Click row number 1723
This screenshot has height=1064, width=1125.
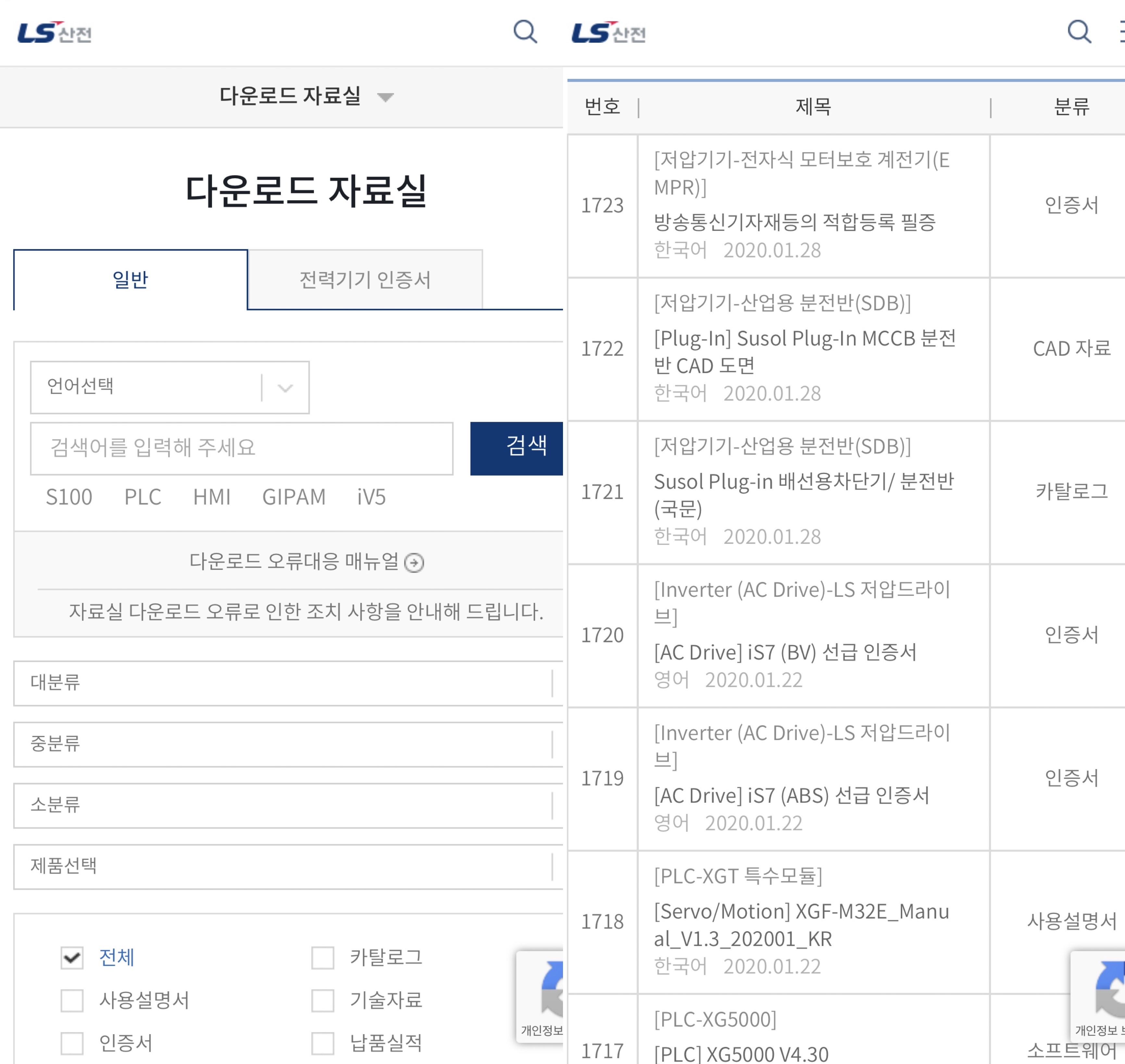(602, 205)
